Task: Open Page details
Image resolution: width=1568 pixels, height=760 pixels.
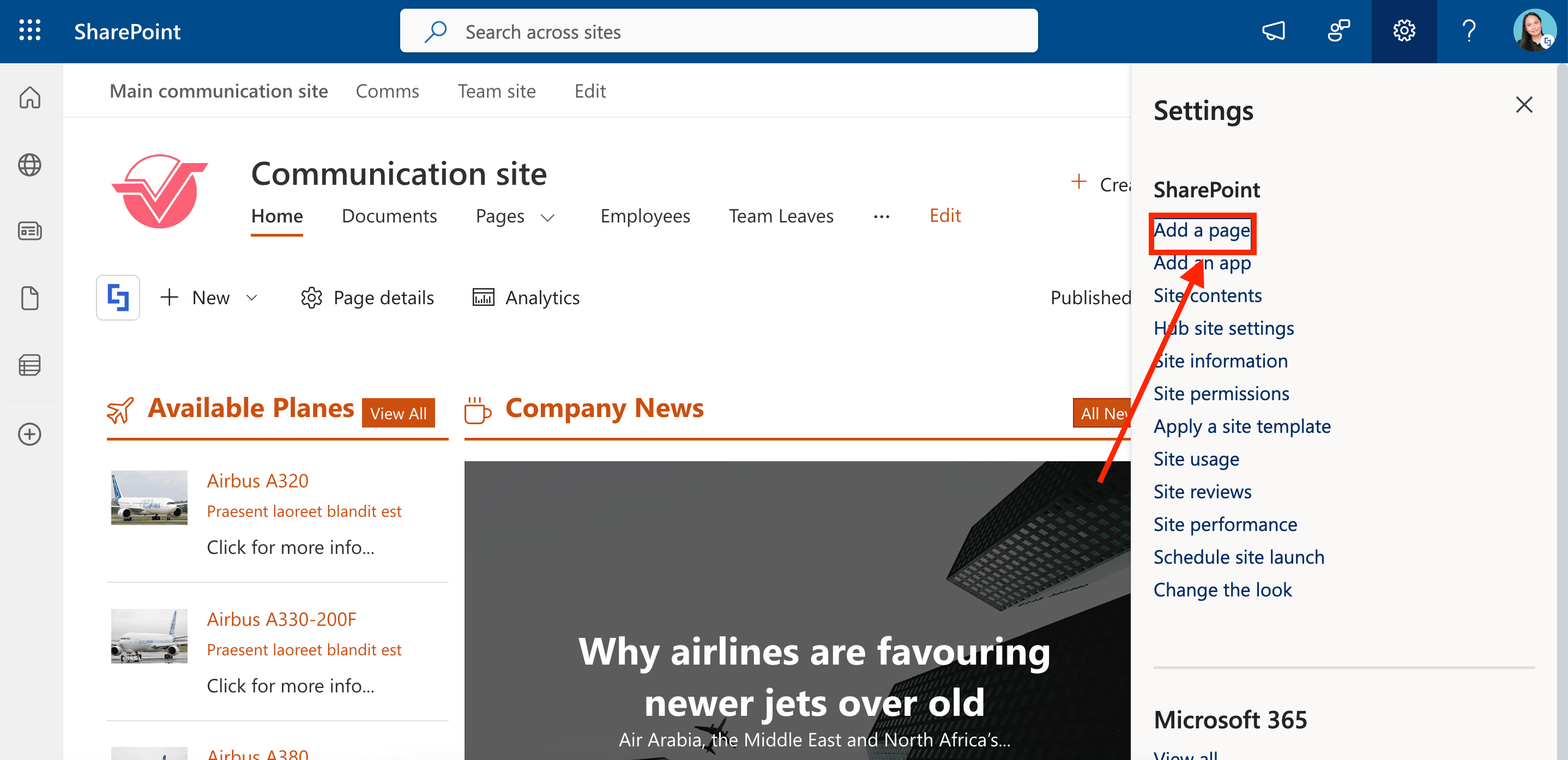Action: 367,298
